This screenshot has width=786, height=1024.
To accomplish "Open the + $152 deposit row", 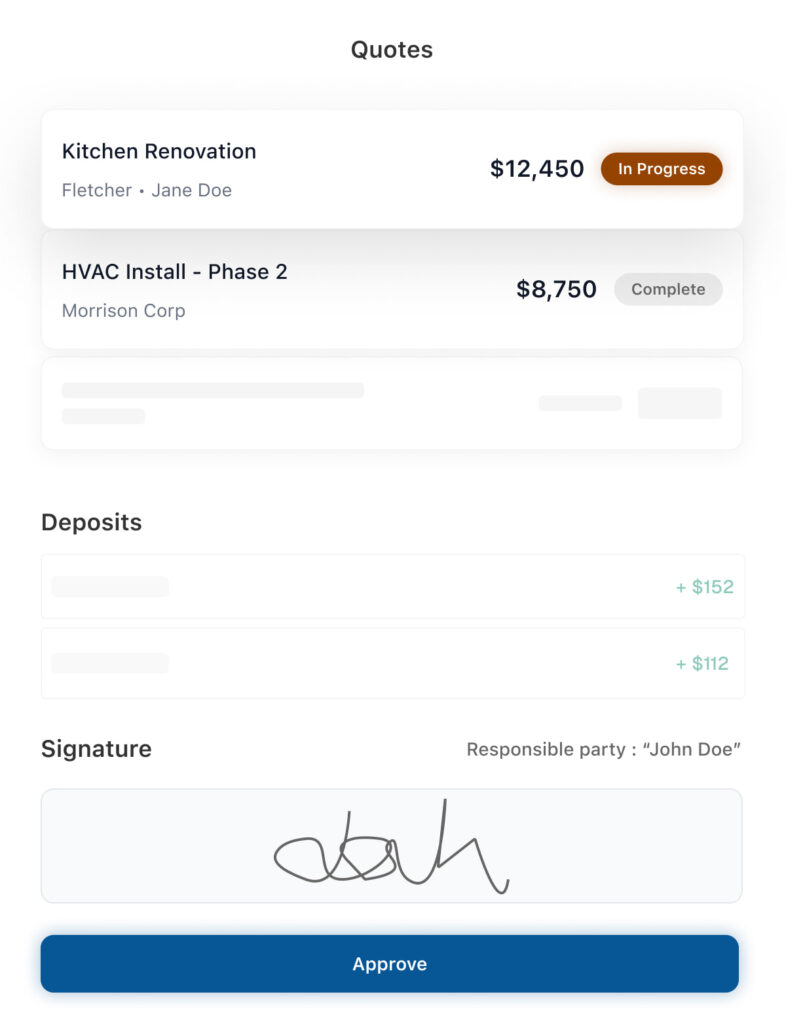I will tap(392, 587).
